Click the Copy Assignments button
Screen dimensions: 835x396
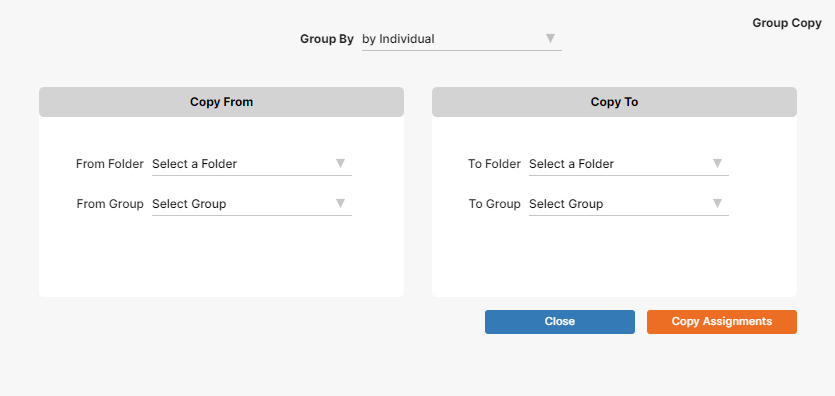(x=722, y=322)
